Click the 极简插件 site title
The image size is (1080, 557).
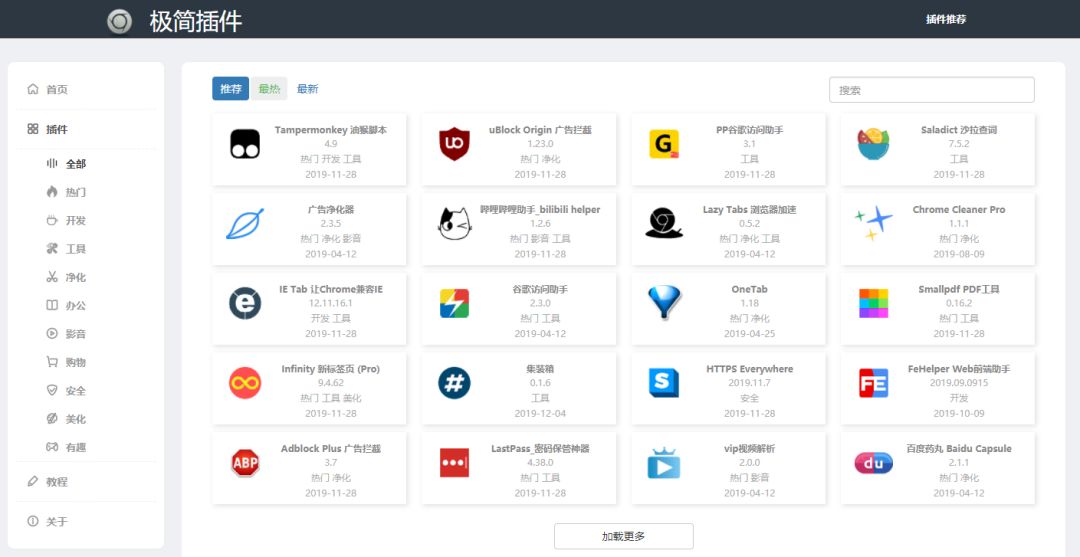(196, 21)
